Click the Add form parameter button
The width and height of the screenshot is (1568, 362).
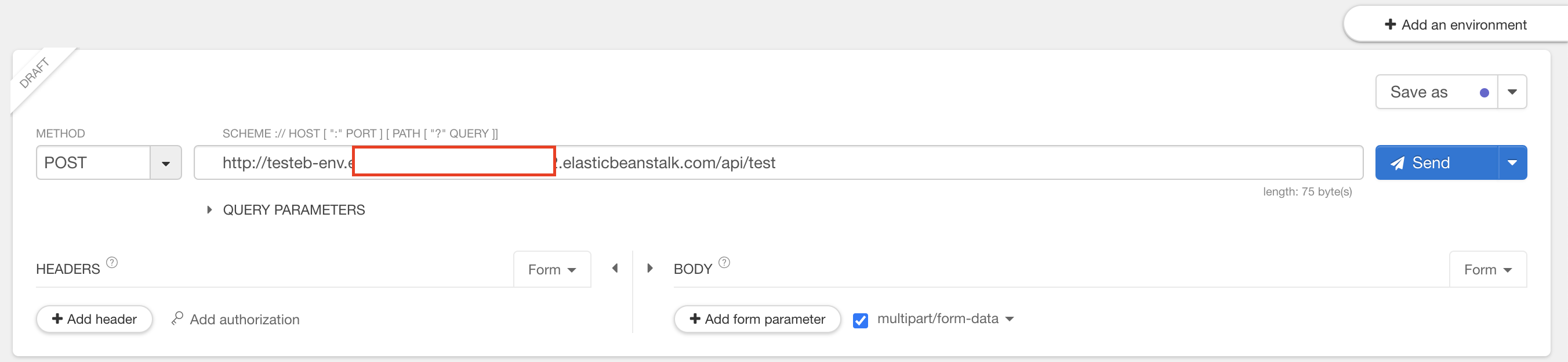point(757,319)
